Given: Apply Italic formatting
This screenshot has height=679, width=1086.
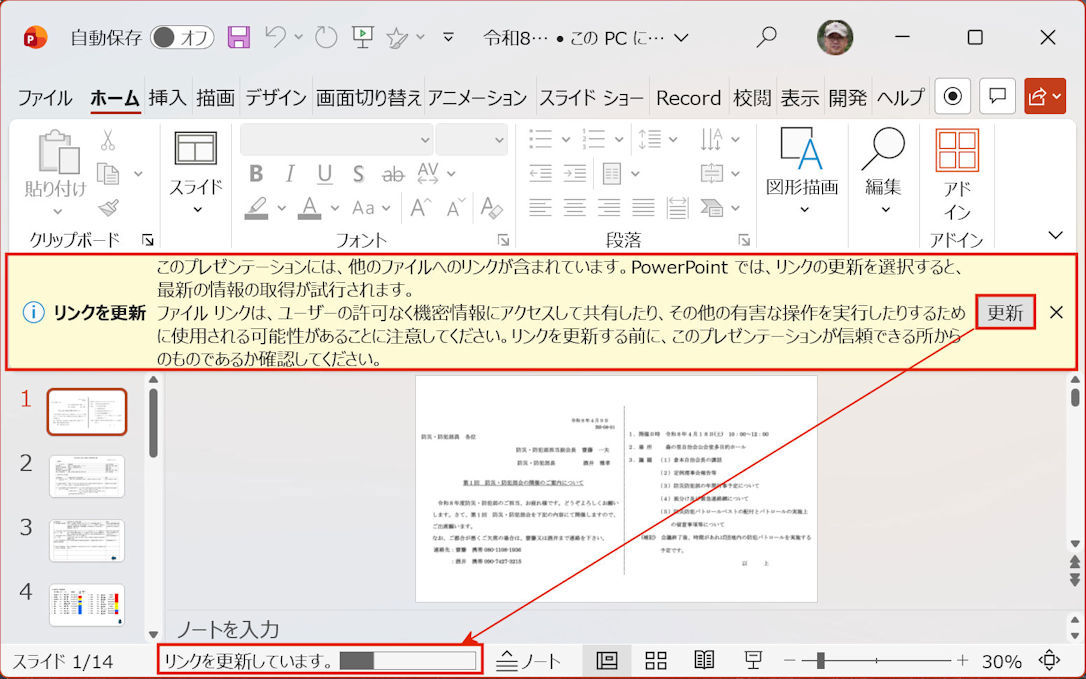Looking at the screenshot, I should (290, 173).
